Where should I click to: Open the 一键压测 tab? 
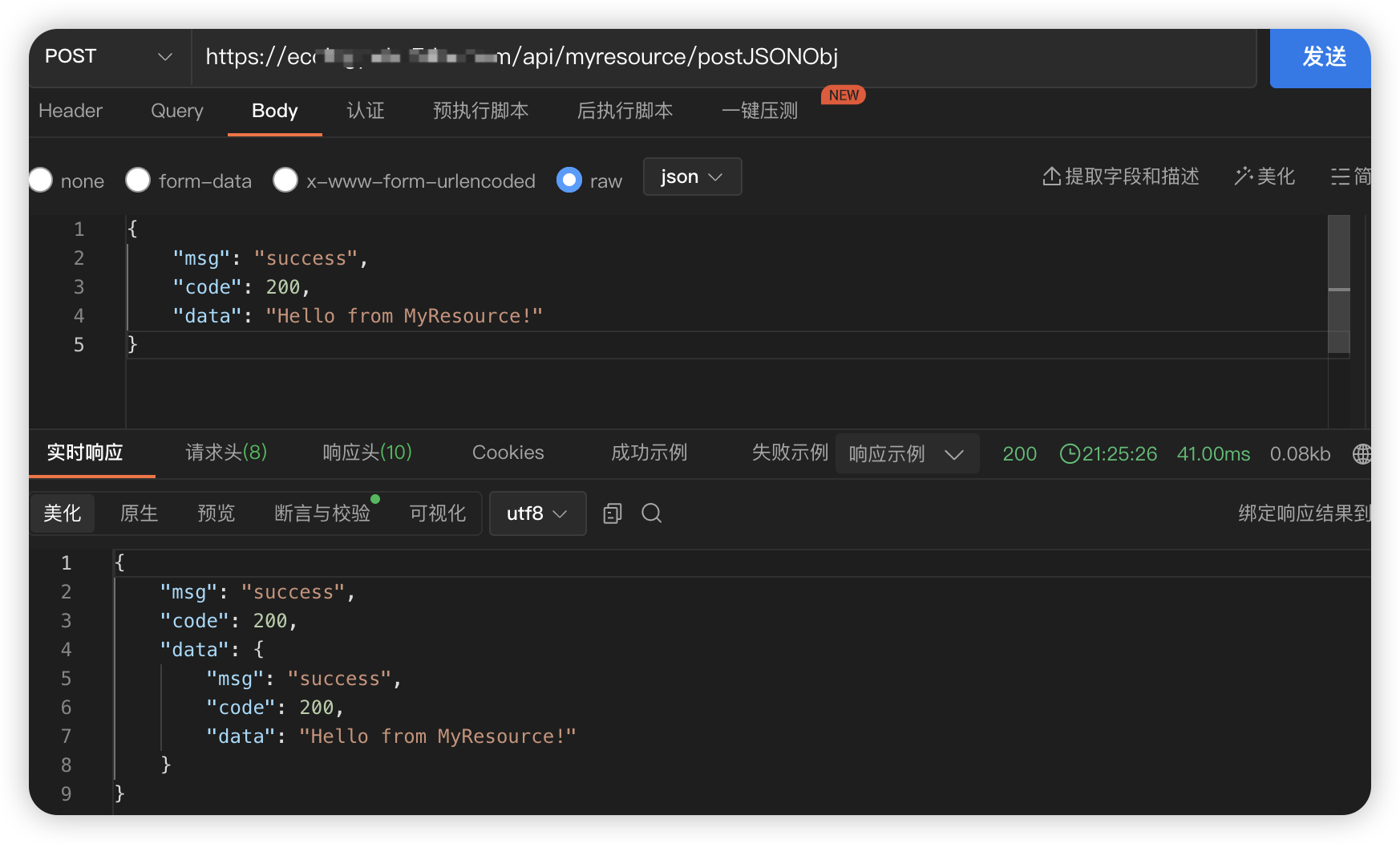point(759,111)
